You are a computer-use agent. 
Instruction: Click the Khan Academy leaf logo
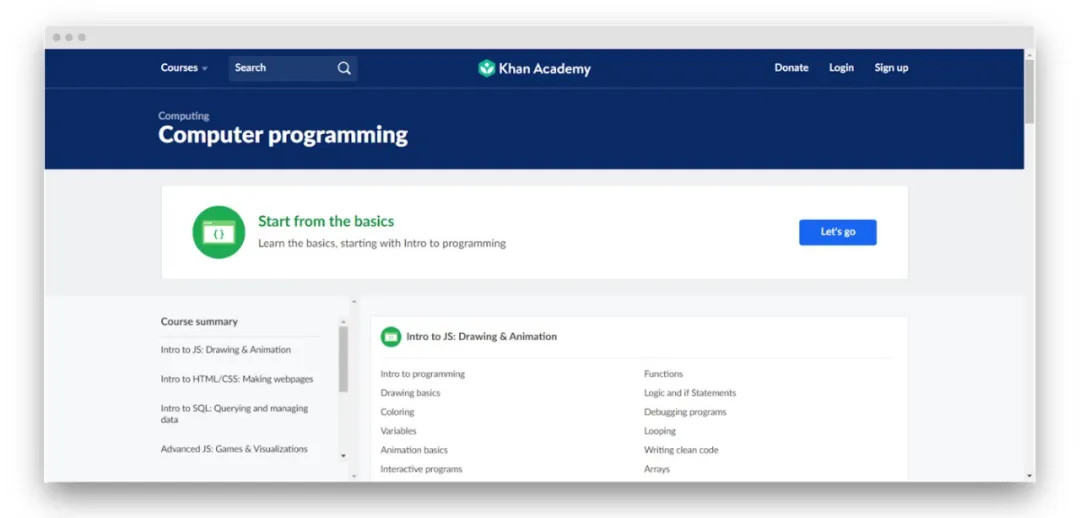click(487, 68)
